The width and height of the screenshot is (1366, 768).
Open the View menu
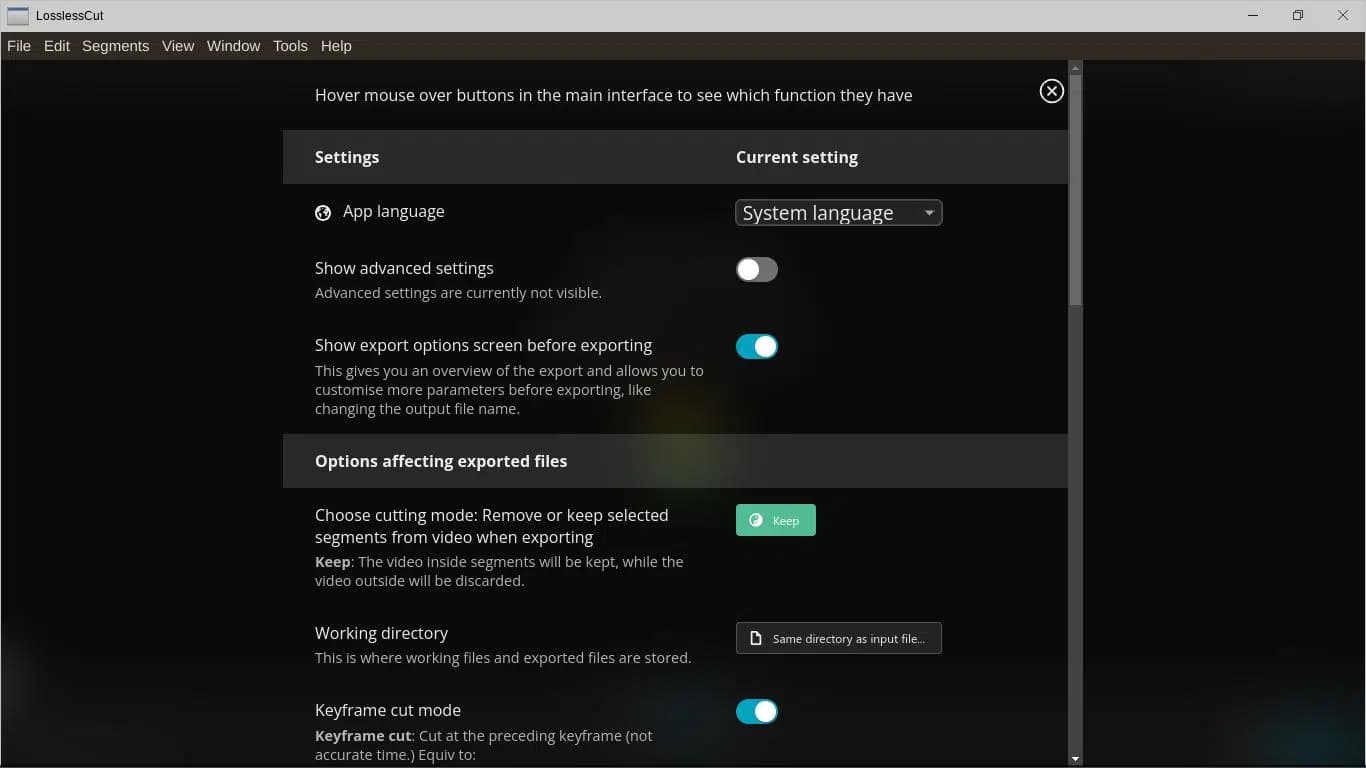pyautogui.click(x=178, y=46)
